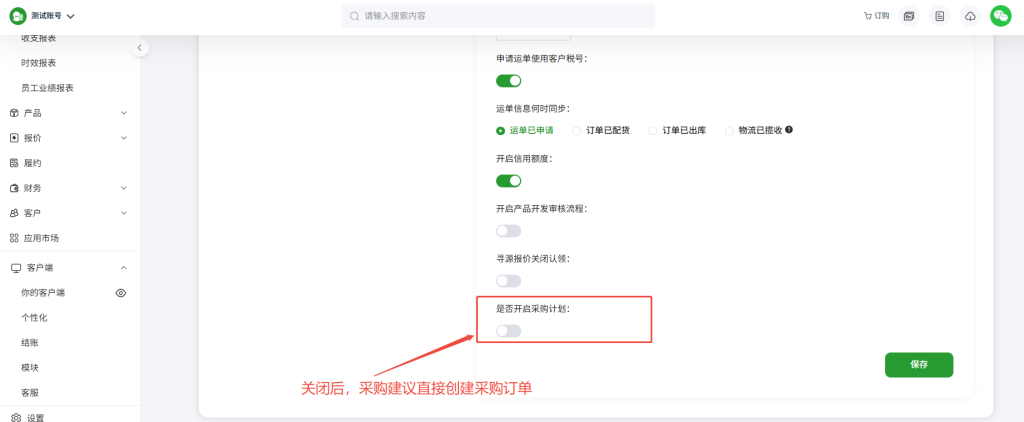The image size is (1024, 422).
Task: Collapse the sidebar with the arrow button
Action: point(140,48)
